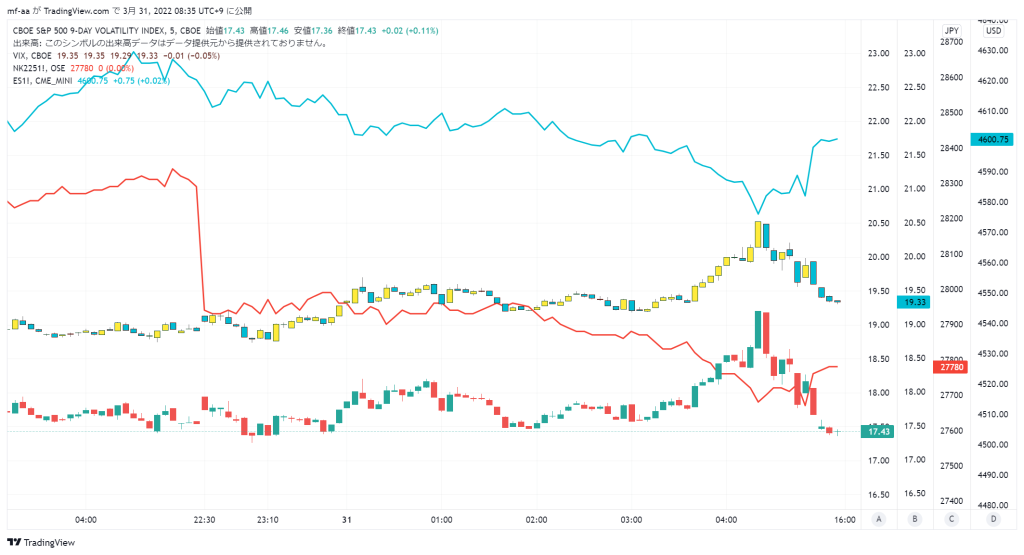Viewport: 1024px width, 555px height.
Task: Select price scale D circle button
Action: coord(993,519)
